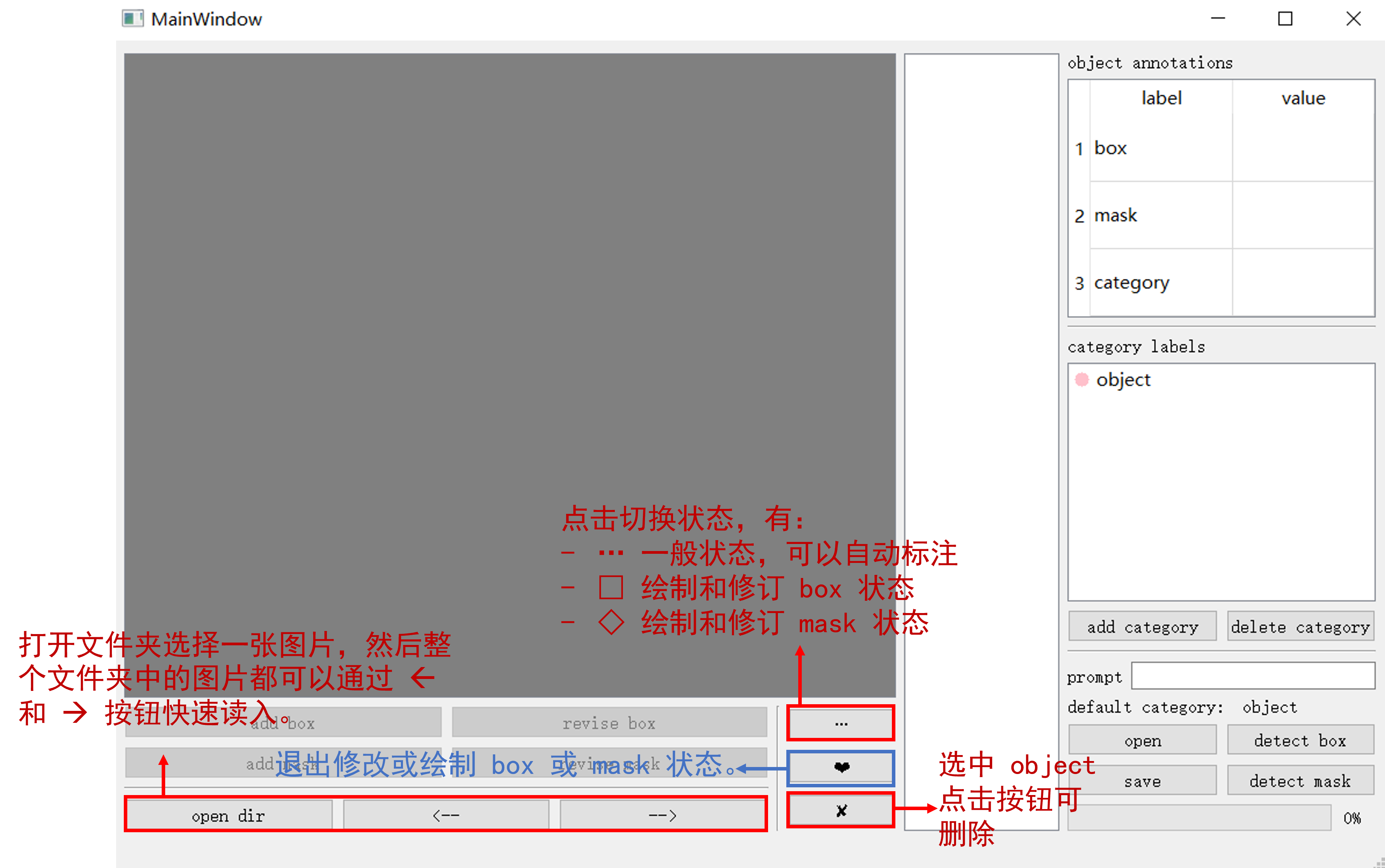The width and height of the screenshot is (1385, 868).
Task: Click the label column header
Action: pyautogui.click(x=1161, y=98)
